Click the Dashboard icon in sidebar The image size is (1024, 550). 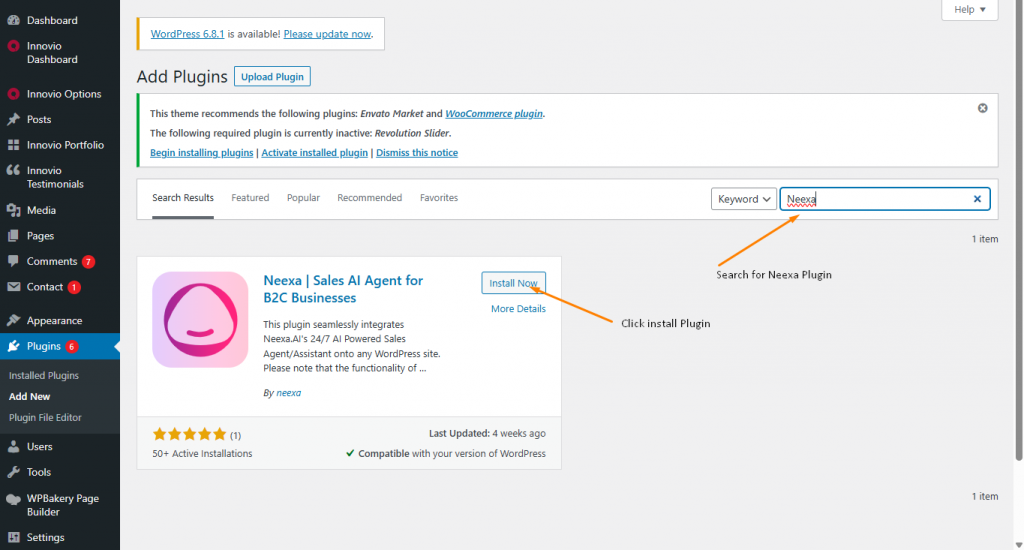(14, 20)
